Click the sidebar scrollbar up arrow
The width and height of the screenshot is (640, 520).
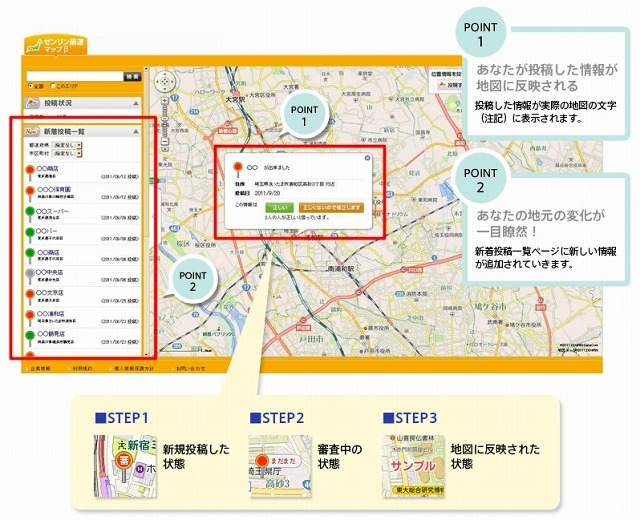point(146,69)
